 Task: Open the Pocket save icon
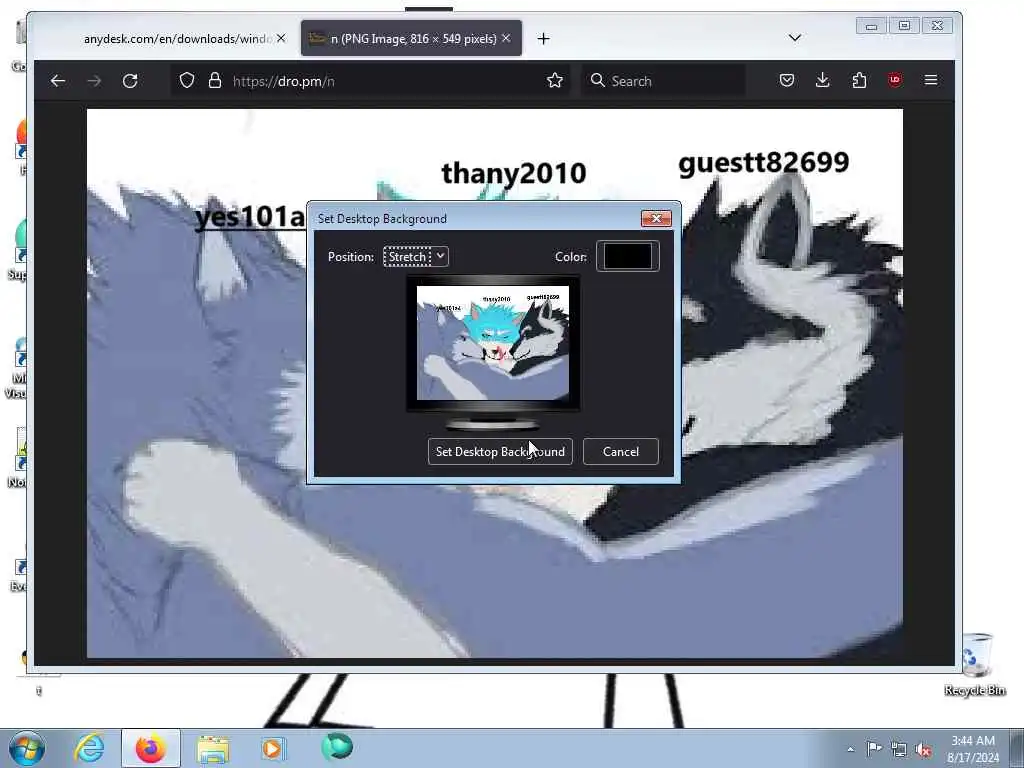click(787, 80)
